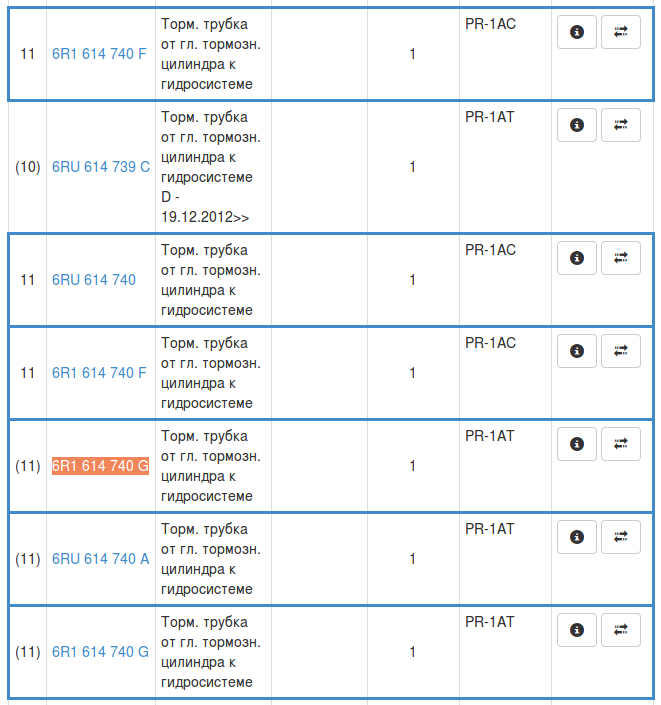Open the topmost 6R1 614 740 F link
The height and width of the screenshot is (705, 661).
(99, 54)
